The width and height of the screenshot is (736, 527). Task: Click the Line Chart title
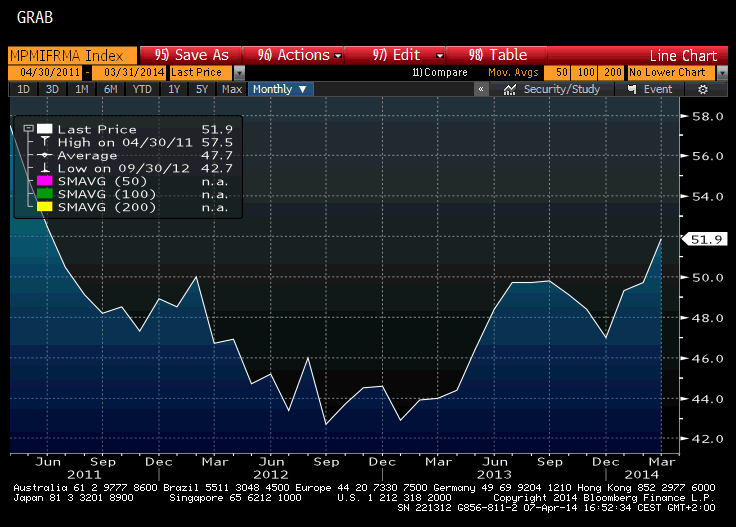pyautogui.click(x=683, y=56)
